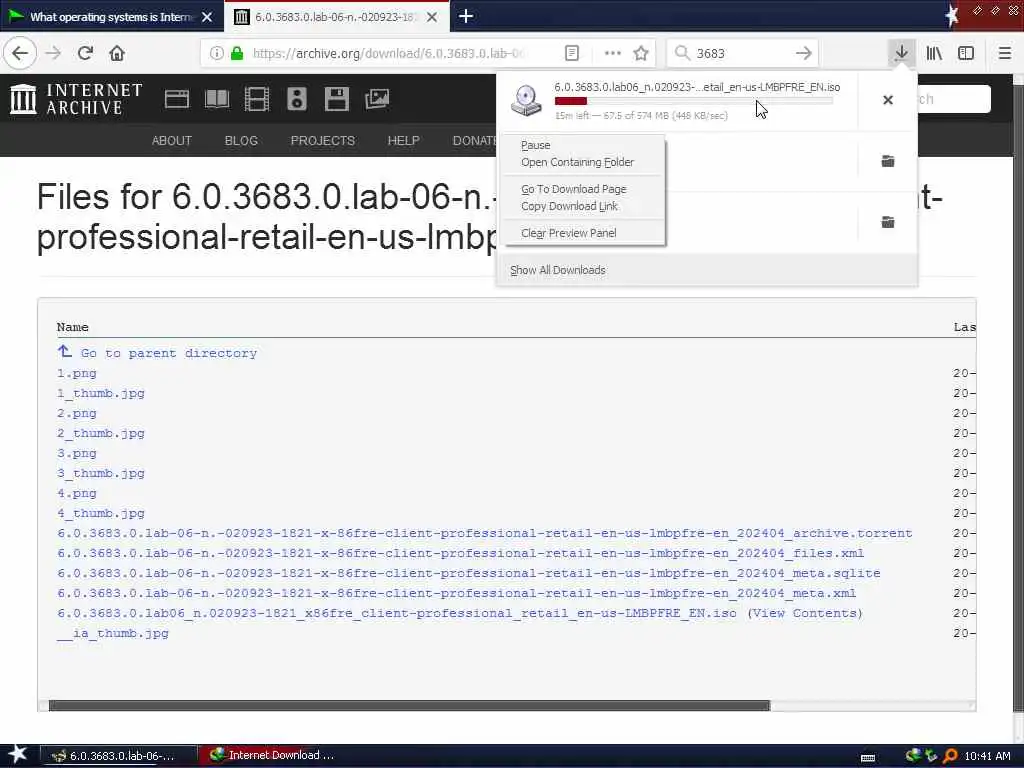Viewport: 1024px width, 768px height.
Task: Choose Copy Download Link
Action: pos(569,206)
